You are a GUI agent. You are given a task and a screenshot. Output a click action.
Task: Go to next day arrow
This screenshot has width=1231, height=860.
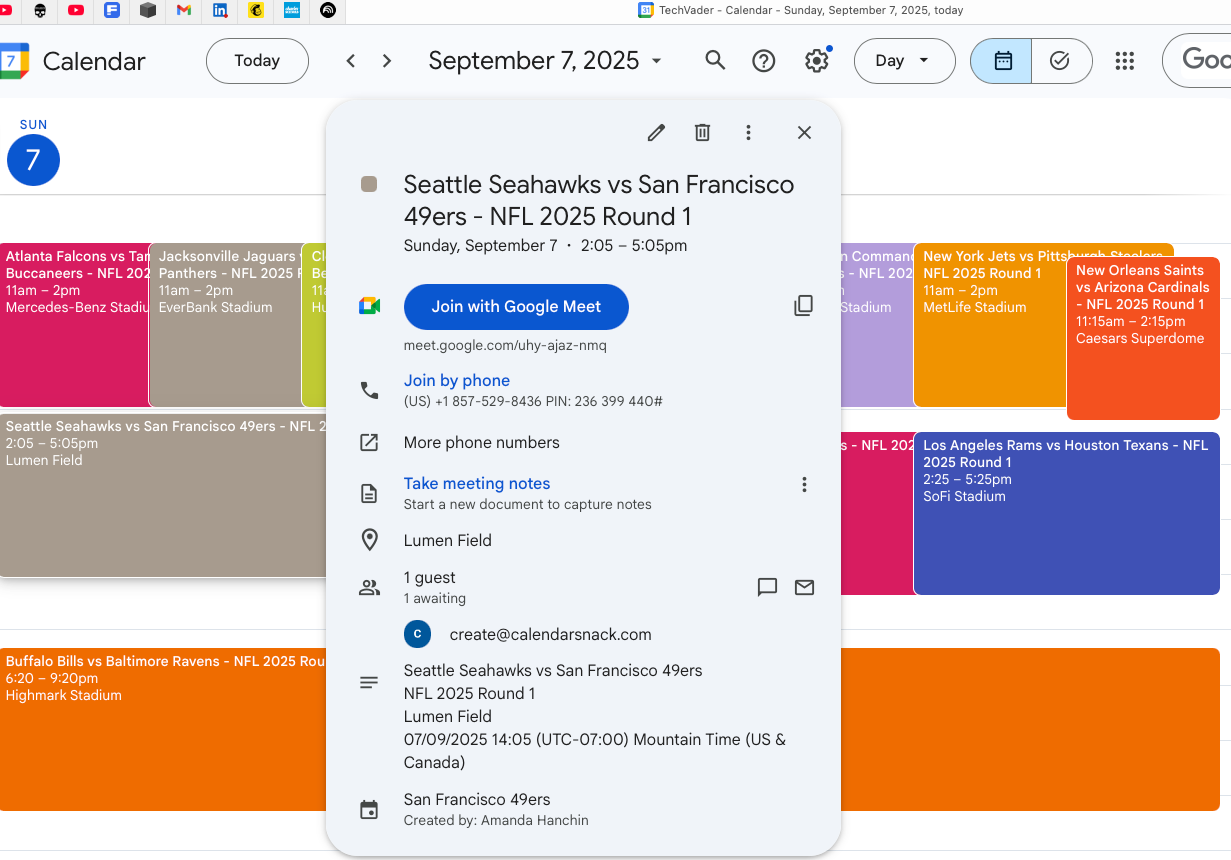[x=387, y=61]
